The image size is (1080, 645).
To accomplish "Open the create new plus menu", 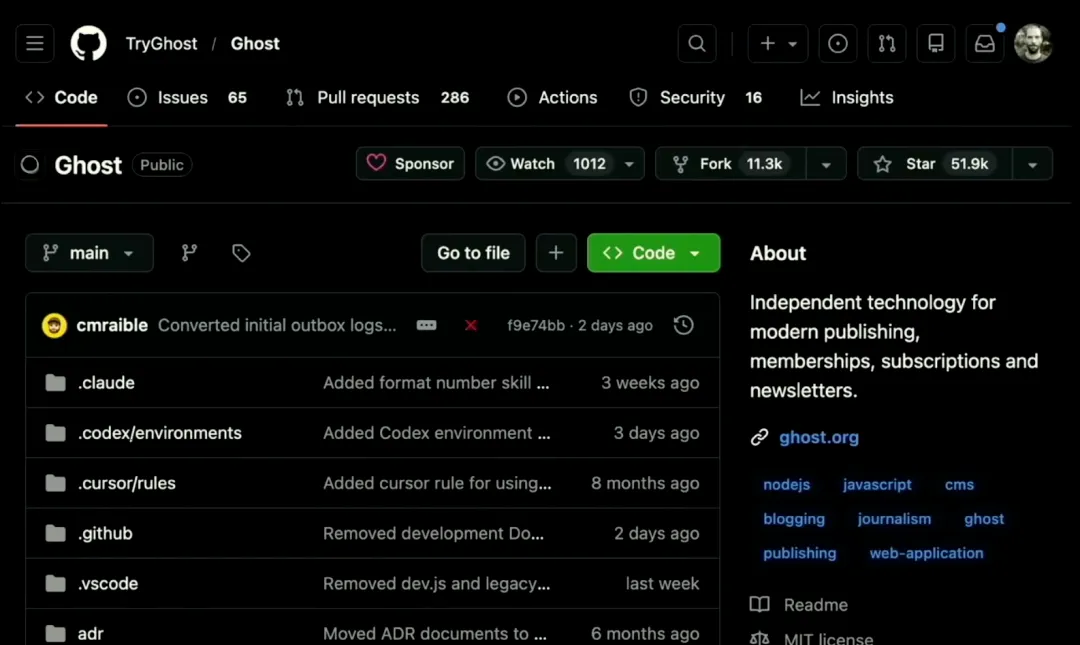I will tap(778, 43).
